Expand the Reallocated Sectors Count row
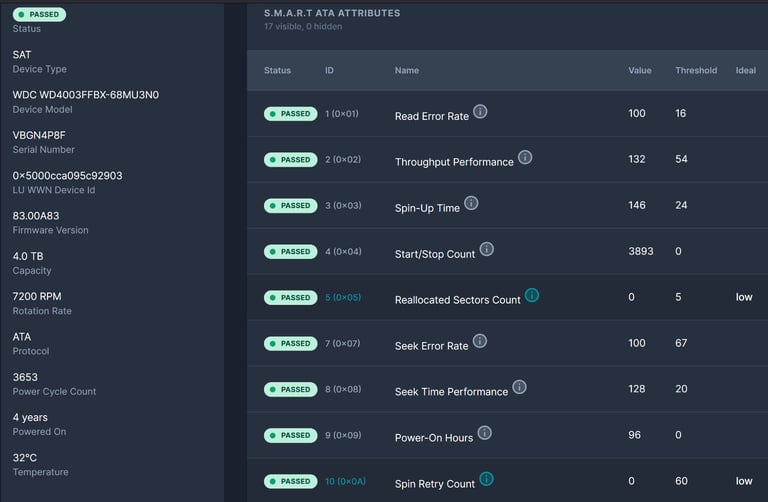The height and width of the screenshot is (502, 768). point(507,297)
